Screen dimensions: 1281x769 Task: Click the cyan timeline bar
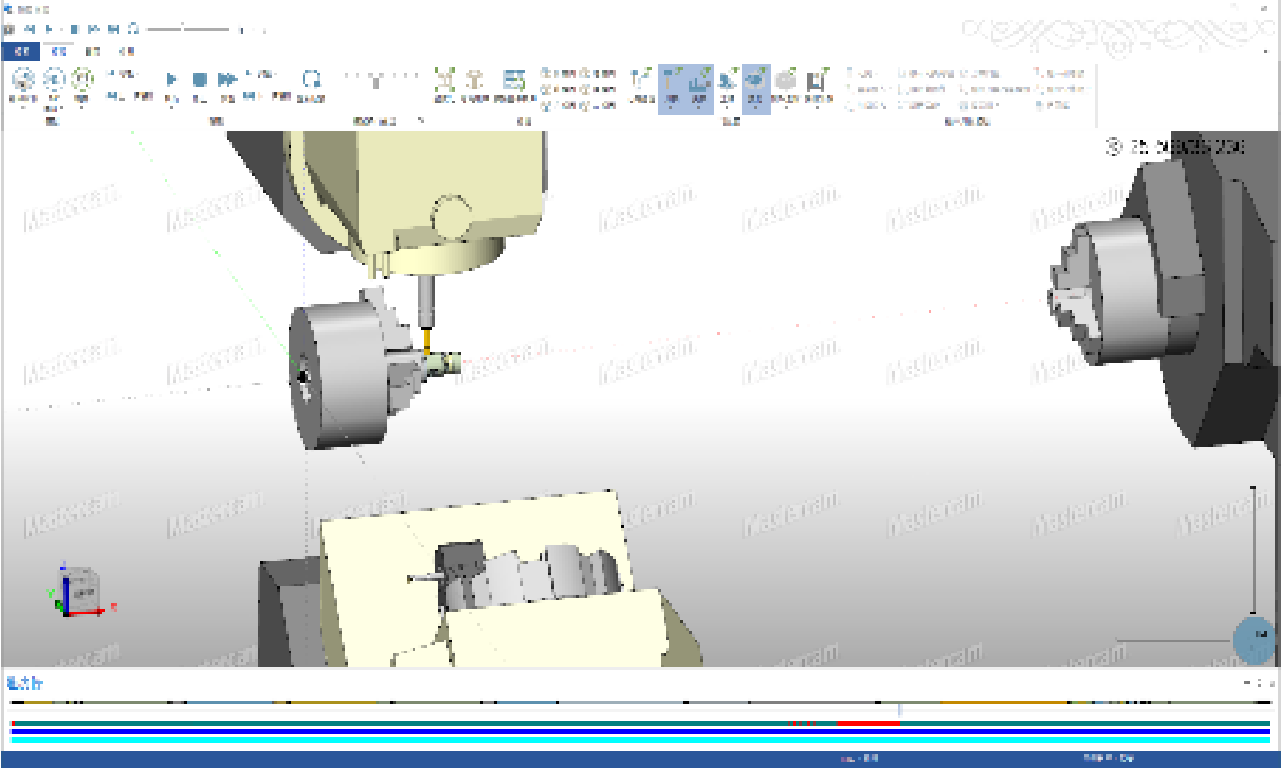640,741
